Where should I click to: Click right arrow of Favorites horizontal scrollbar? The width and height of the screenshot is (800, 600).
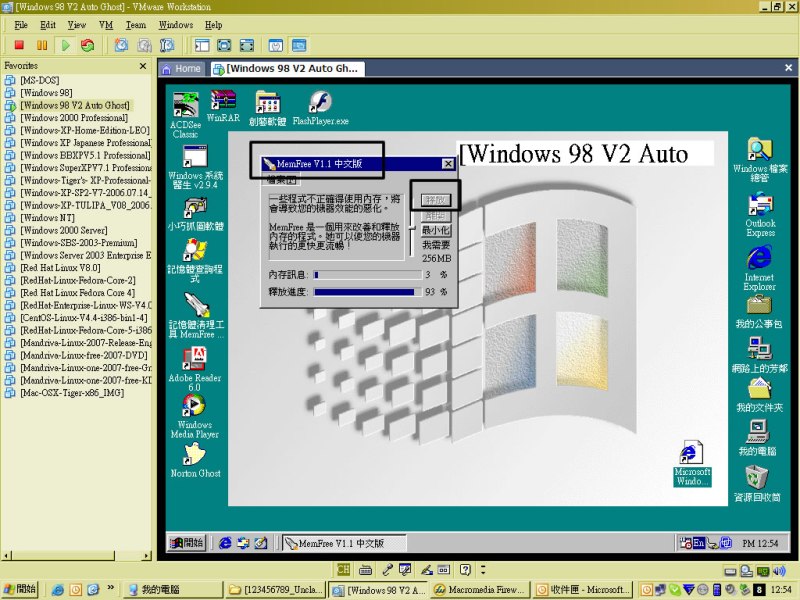pos(147,556)
